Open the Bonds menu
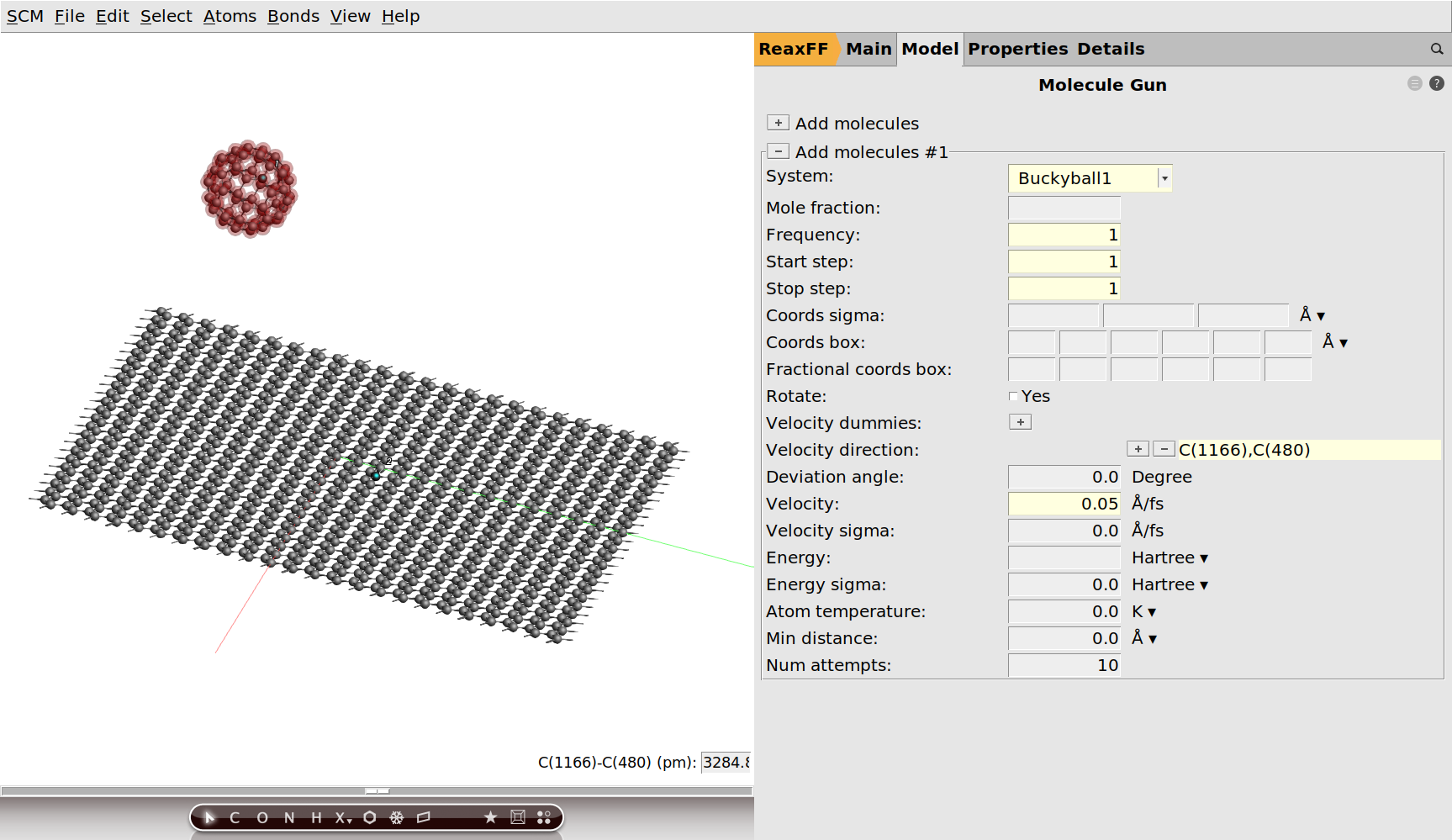 (x=293, y=16)
